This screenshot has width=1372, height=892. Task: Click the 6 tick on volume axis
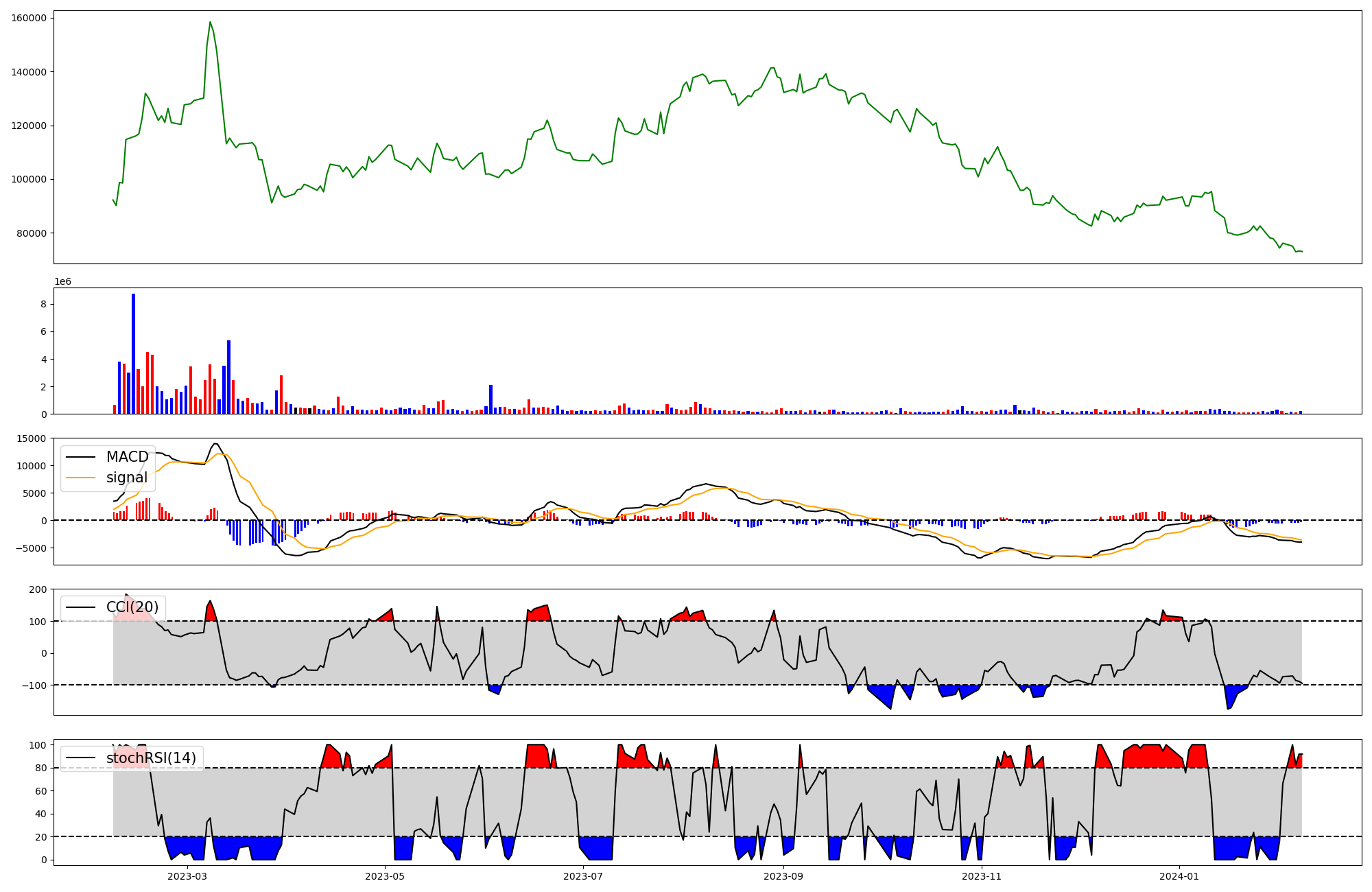coord(43,331)
